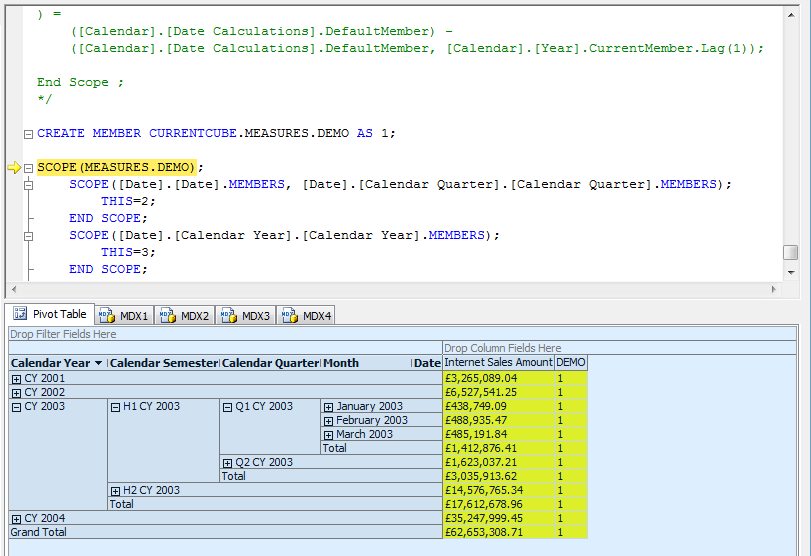
Task: Click the THIS=3 code line
Action: 128,252
